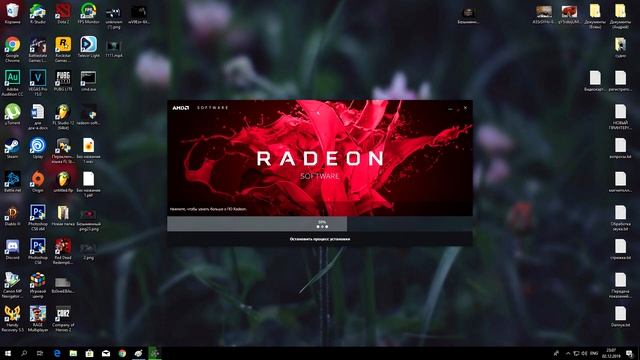Launch Company of Heroes 2 shortcut
The width and height of the screenshot is (640, 360).
[x=63, y=318]
